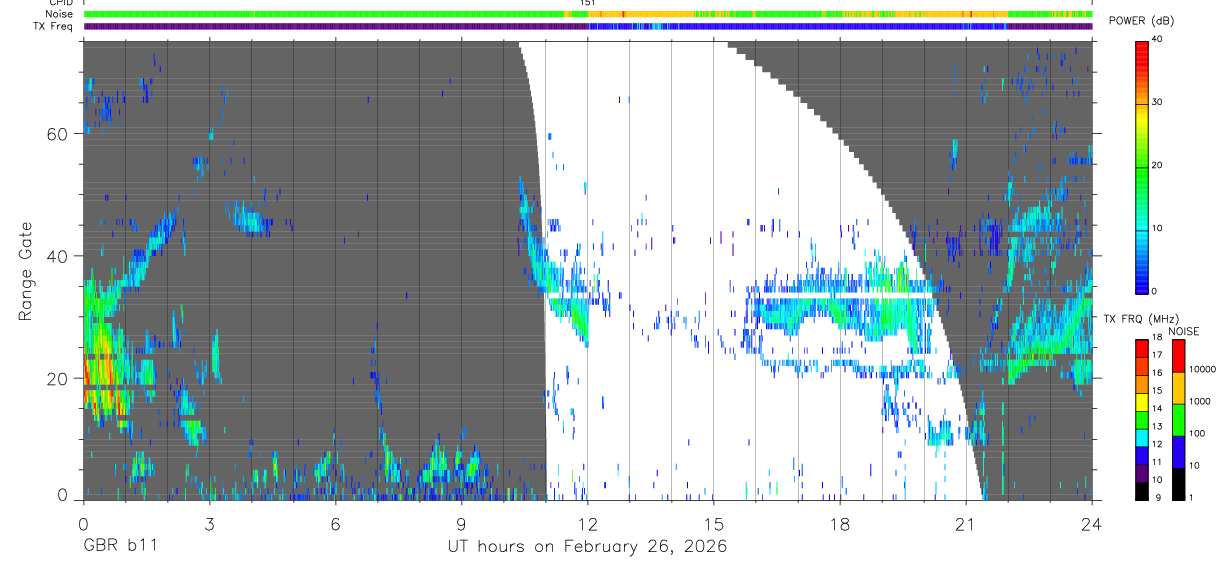This screenshot has width=1228, height=567.
Task: Click the 12 tick label on the UT hours axis
Action: (x=588, y=522)
